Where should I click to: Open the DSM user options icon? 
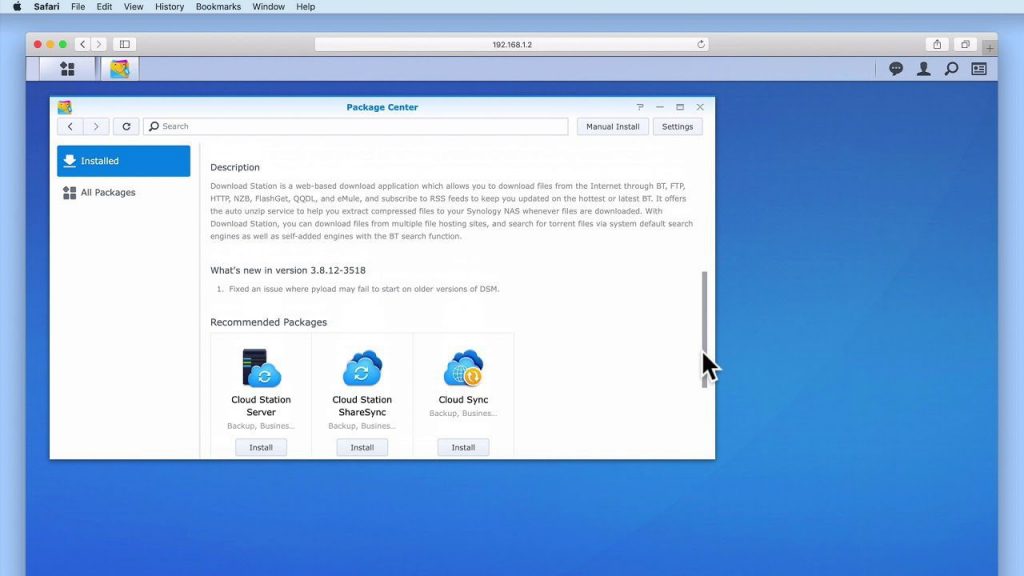923,69
